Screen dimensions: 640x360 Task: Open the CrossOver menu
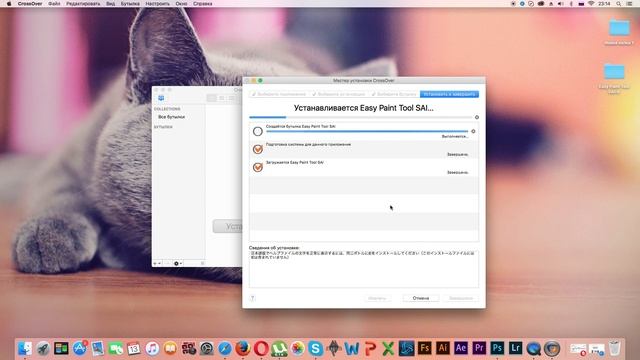30,4
